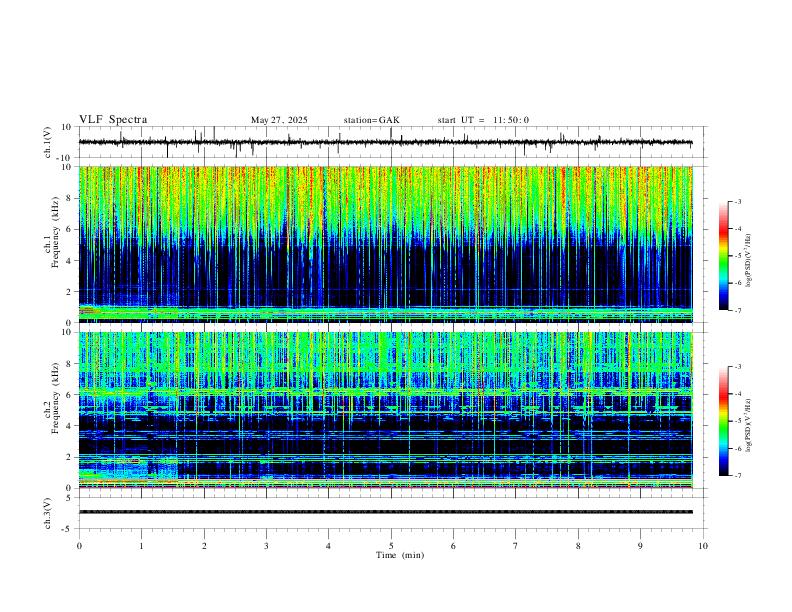Image resolution: width=792 pixels, height=612 pixels.
Task: Click inside the ch.1 spectrogram plot
Action: click(386, 244)
